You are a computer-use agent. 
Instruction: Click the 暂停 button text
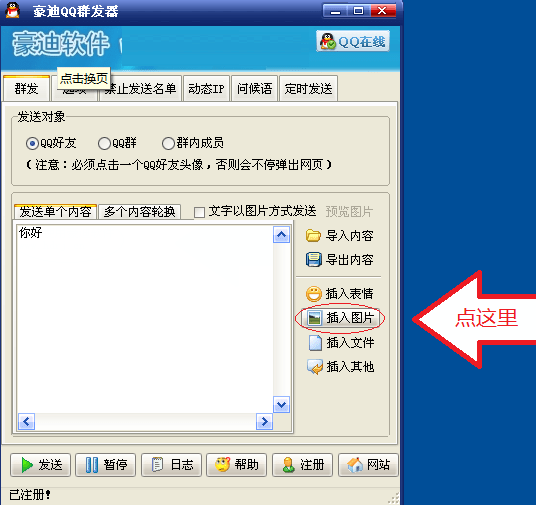(116, 465)
